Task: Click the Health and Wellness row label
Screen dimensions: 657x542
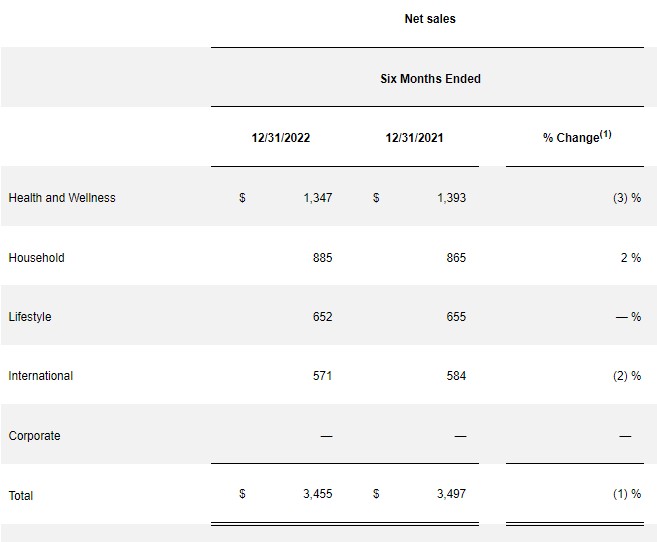Action: coord(62,198)
